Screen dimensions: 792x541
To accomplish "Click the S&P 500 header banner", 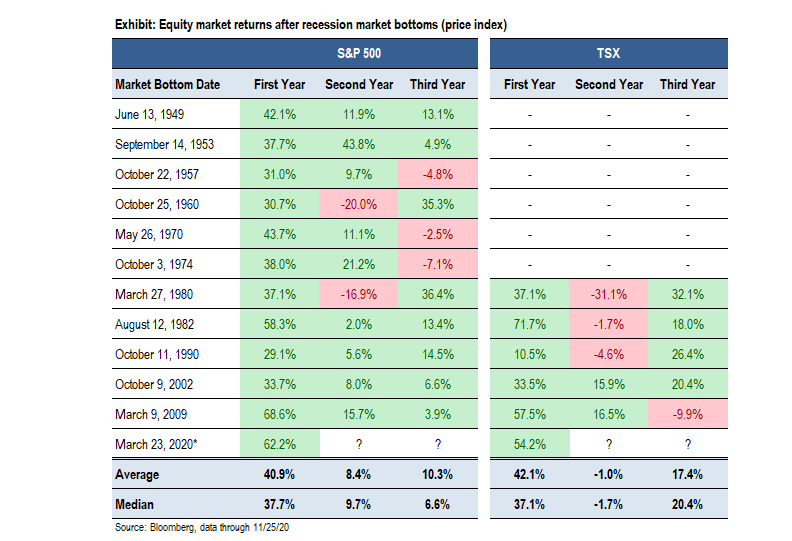I will point(359,53).
